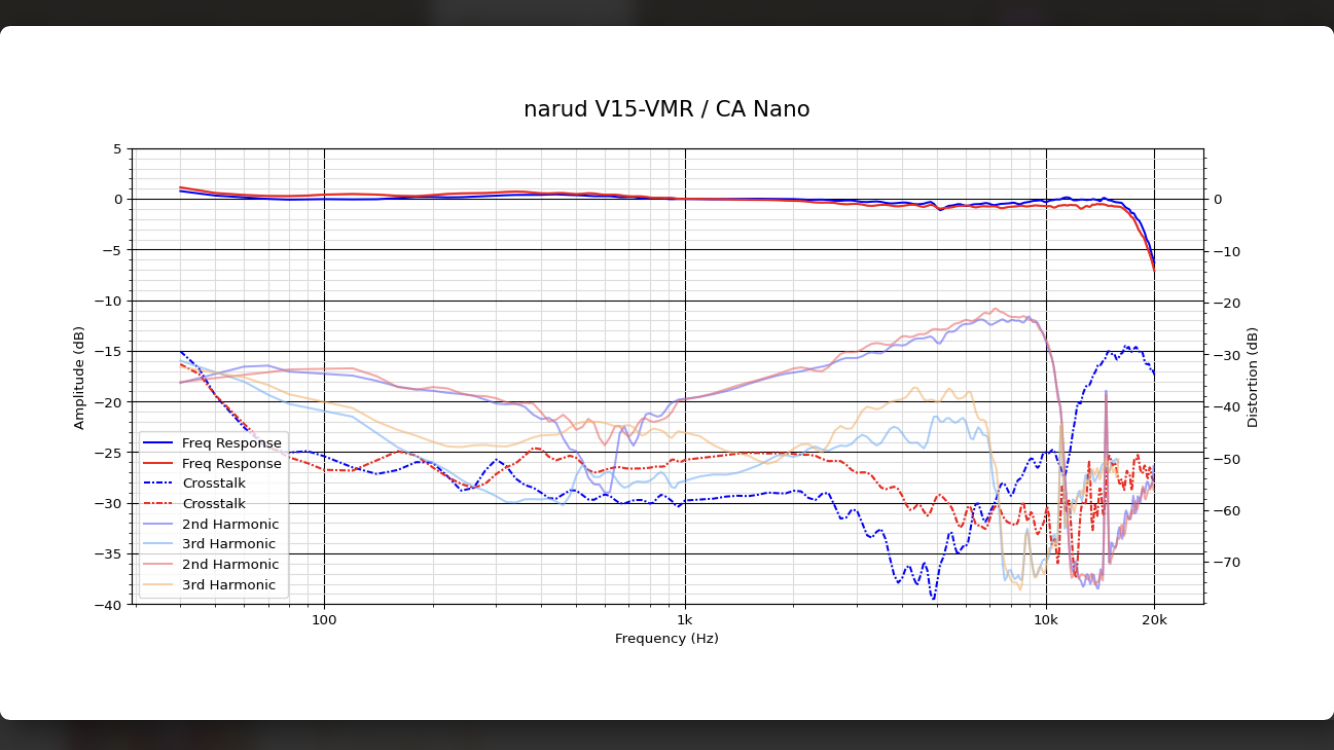Click the 100 frequency axis tick label
The width and height of the screenshot is (1334, 750).
click(324, 620)
